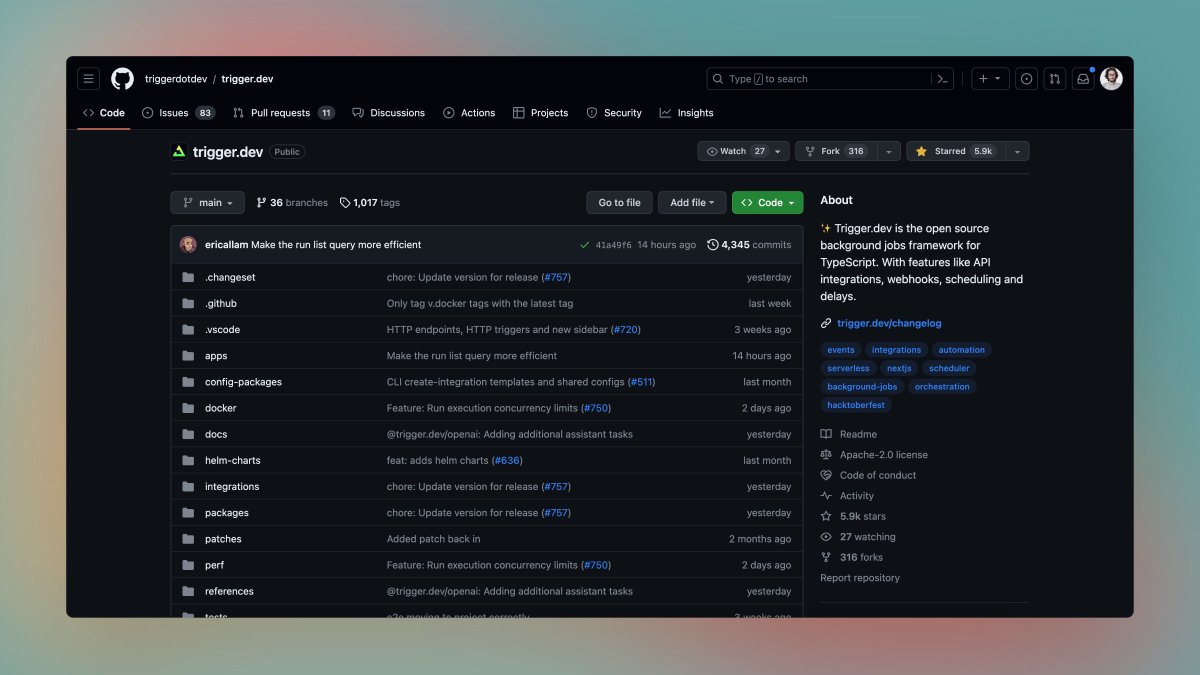Open commit hash 41a49f6
1200x675 pixels.
(613, 245)
